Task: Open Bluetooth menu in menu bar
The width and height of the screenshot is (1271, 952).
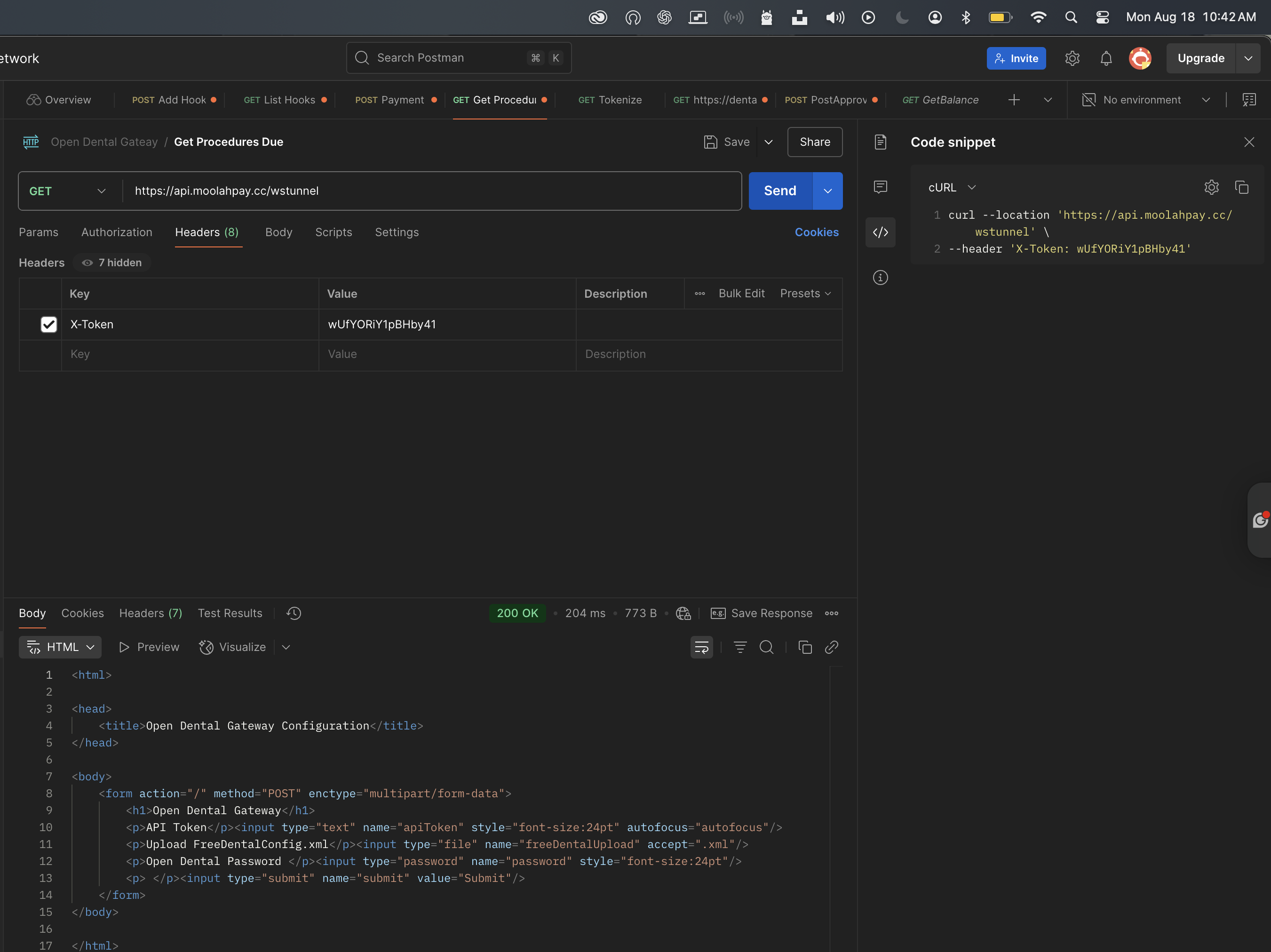Action: click(x=966, y=17)
